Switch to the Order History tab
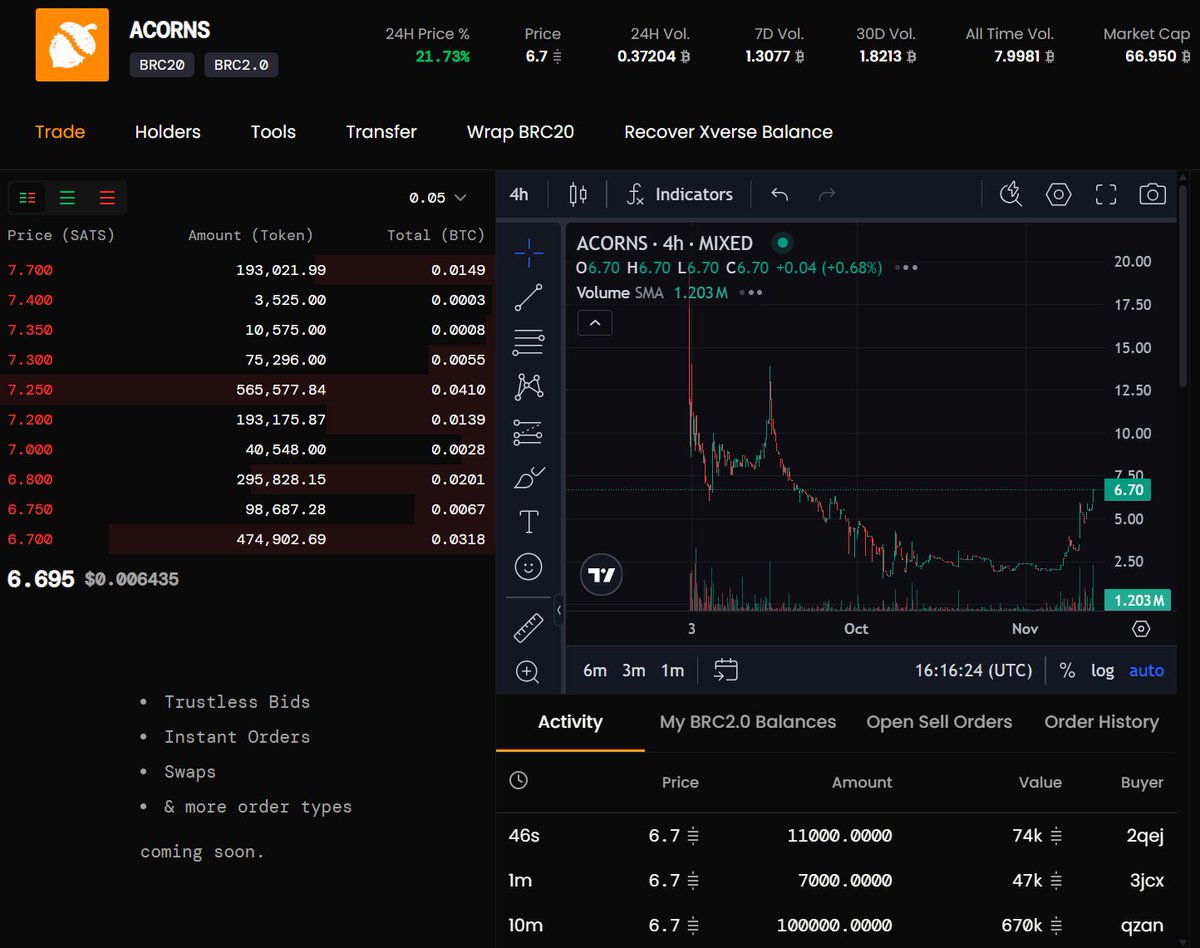 point(1102,721)
